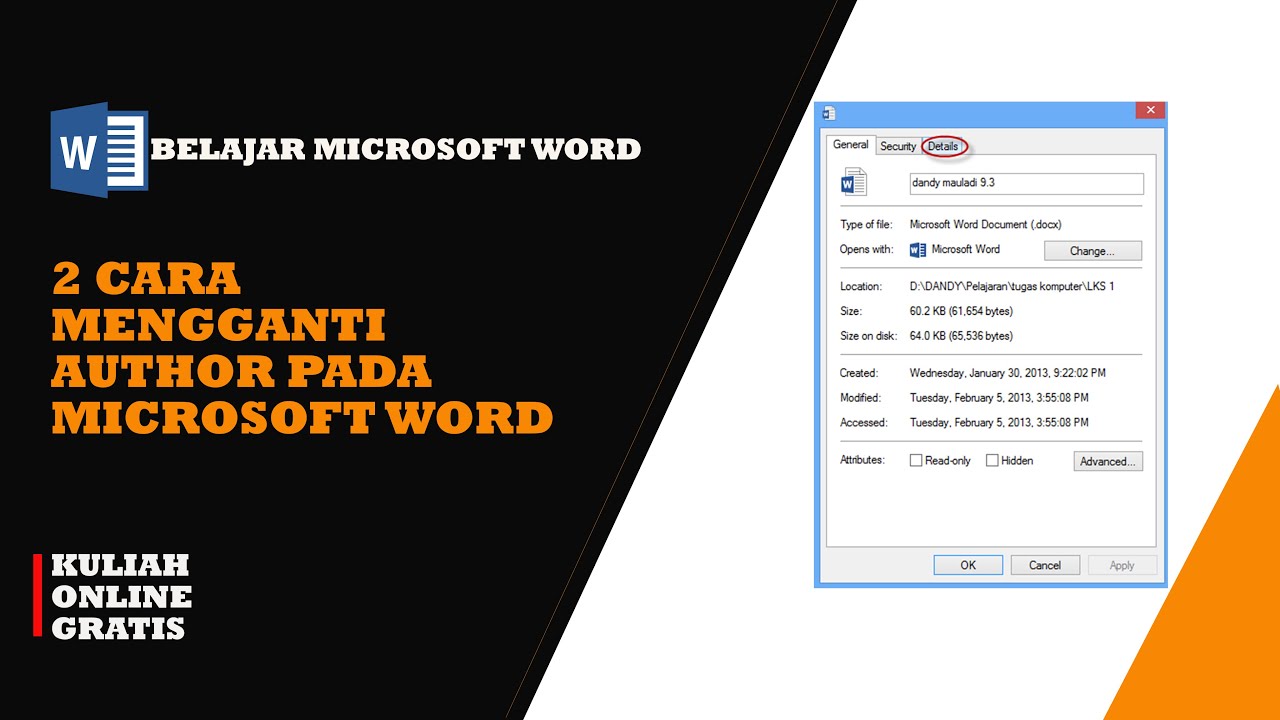Screen dimensions: 1280x720
Task: Click the 'KULIAH ONLINE GRATIS' text
Action: (121, 597)
